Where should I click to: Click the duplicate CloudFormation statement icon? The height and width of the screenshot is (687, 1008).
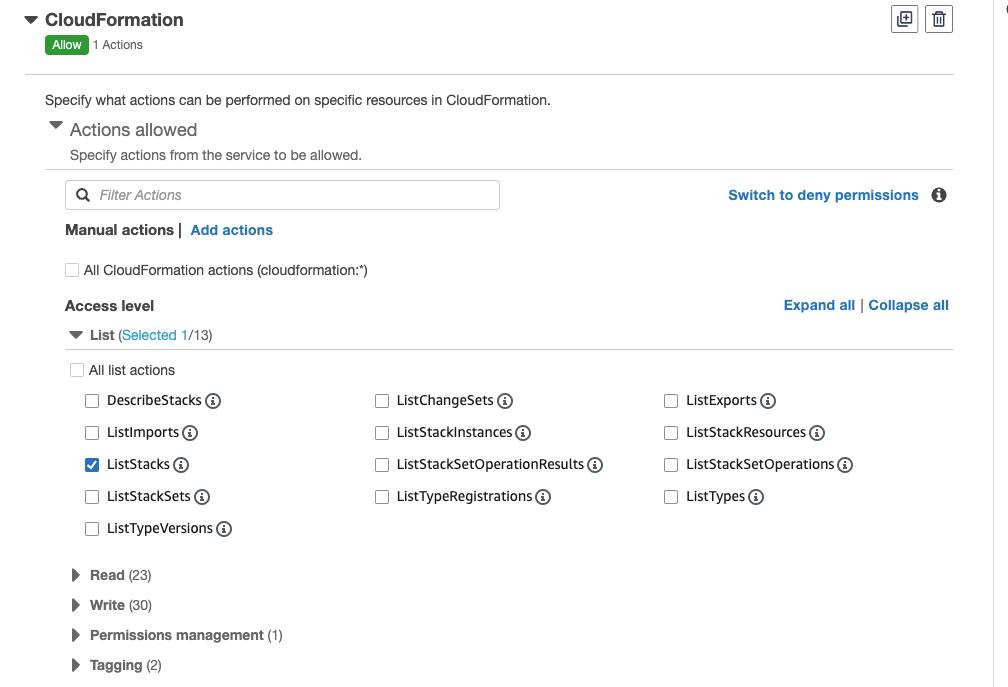(x=904, y=19)
